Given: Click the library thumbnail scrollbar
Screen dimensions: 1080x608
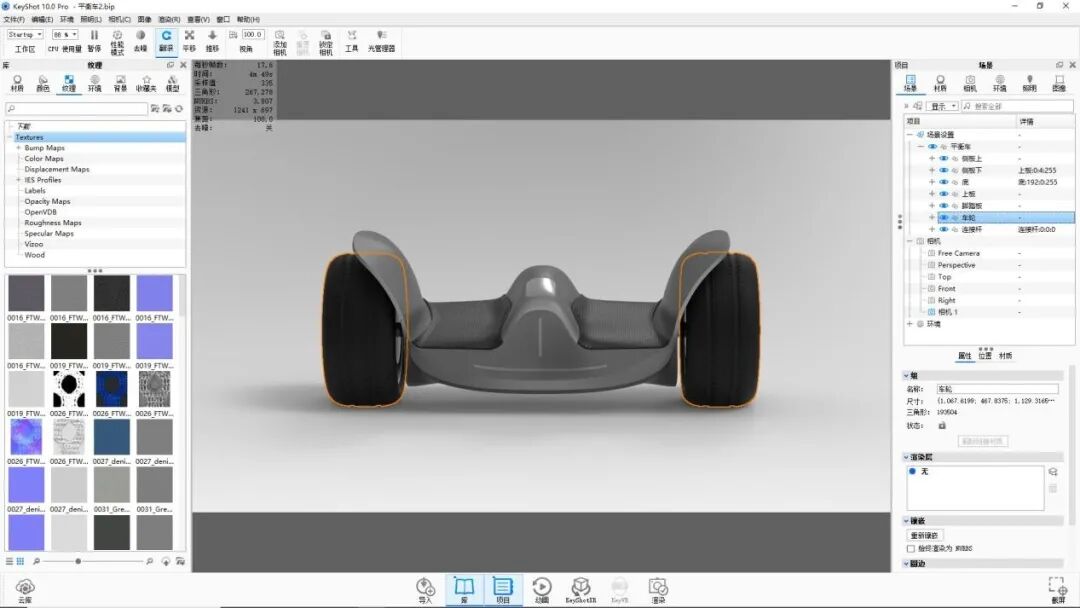Looking at the screenshot, I should click(182, 296).
